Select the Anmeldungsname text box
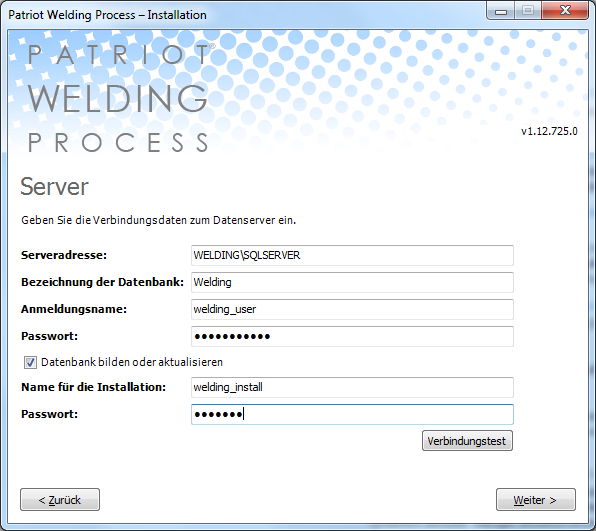This screenshot has height=531, width=596. point(352,309)
